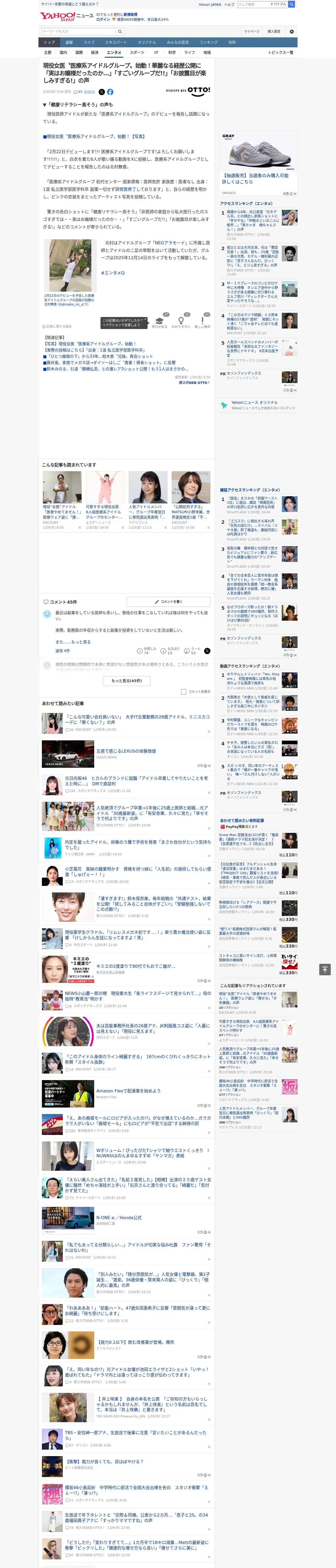Select the ライブ tab in dark navigation
The image size is (336, 1568).
[x=89, y=43]
